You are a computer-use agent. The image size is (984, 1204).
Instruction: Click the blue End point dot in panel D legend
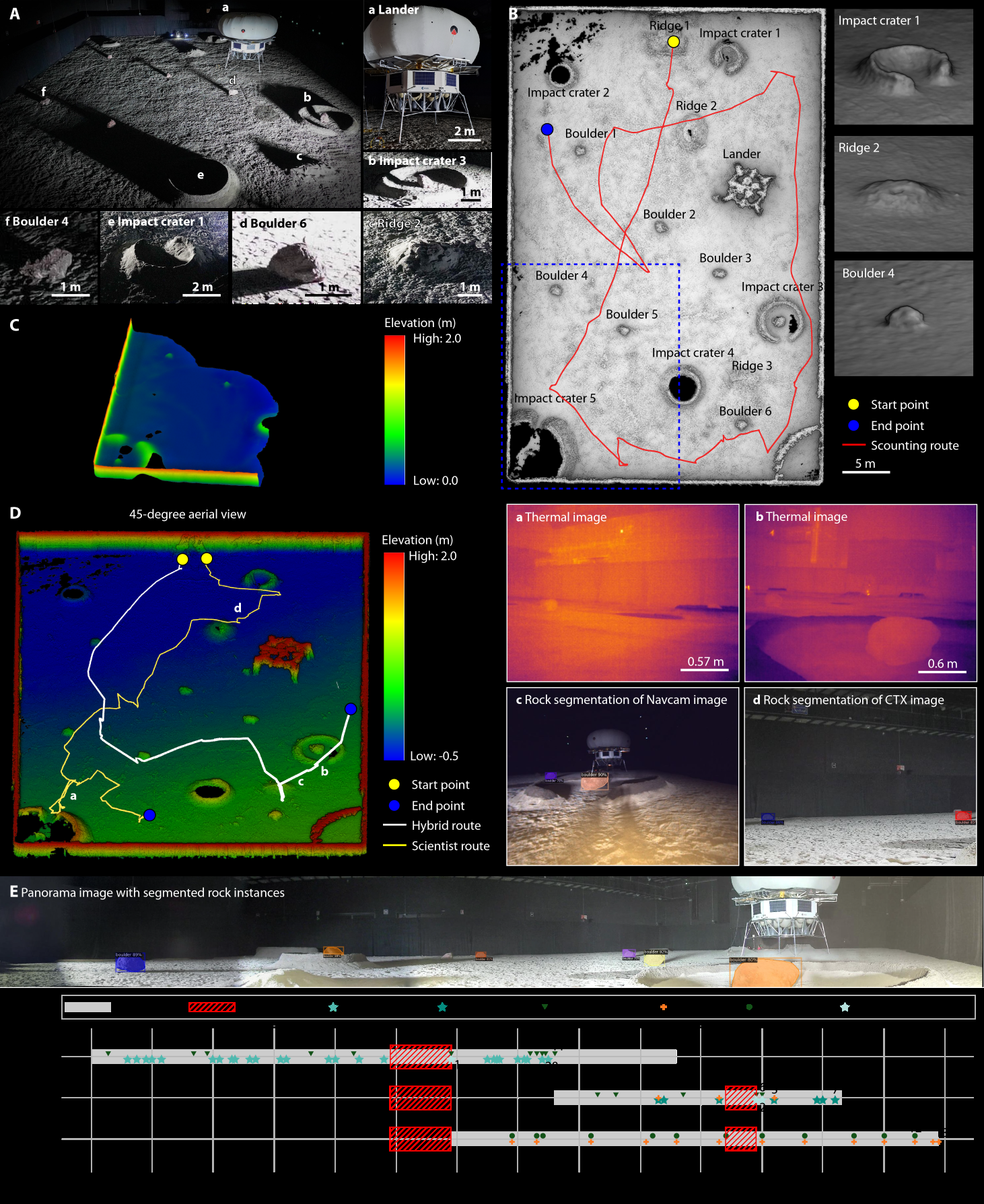click(394, 806)
